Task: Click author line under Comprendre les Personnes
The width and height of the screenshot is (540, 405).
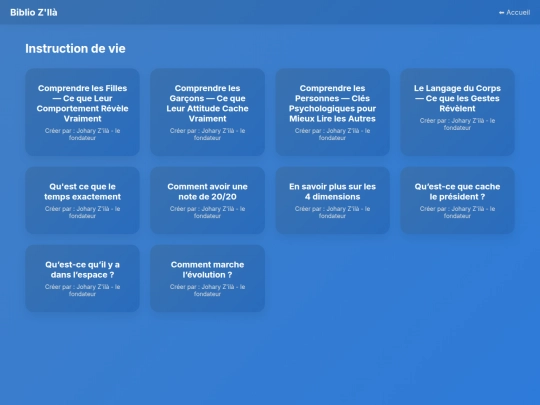Action: pyautogui.click(x=332, y=134)
